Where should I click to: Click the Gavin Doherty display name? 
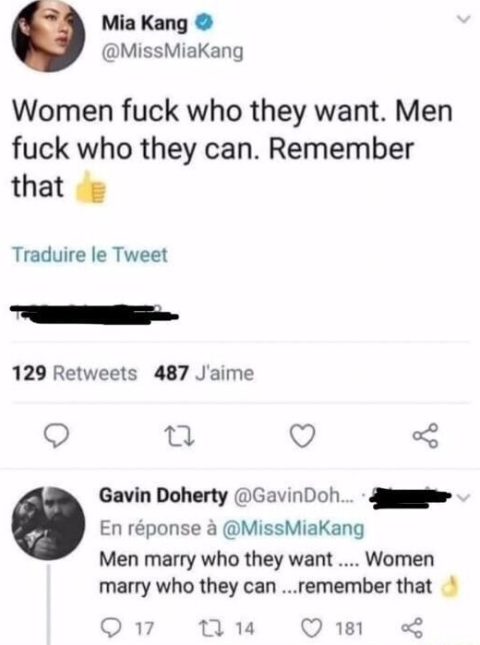tap(163, 496)
